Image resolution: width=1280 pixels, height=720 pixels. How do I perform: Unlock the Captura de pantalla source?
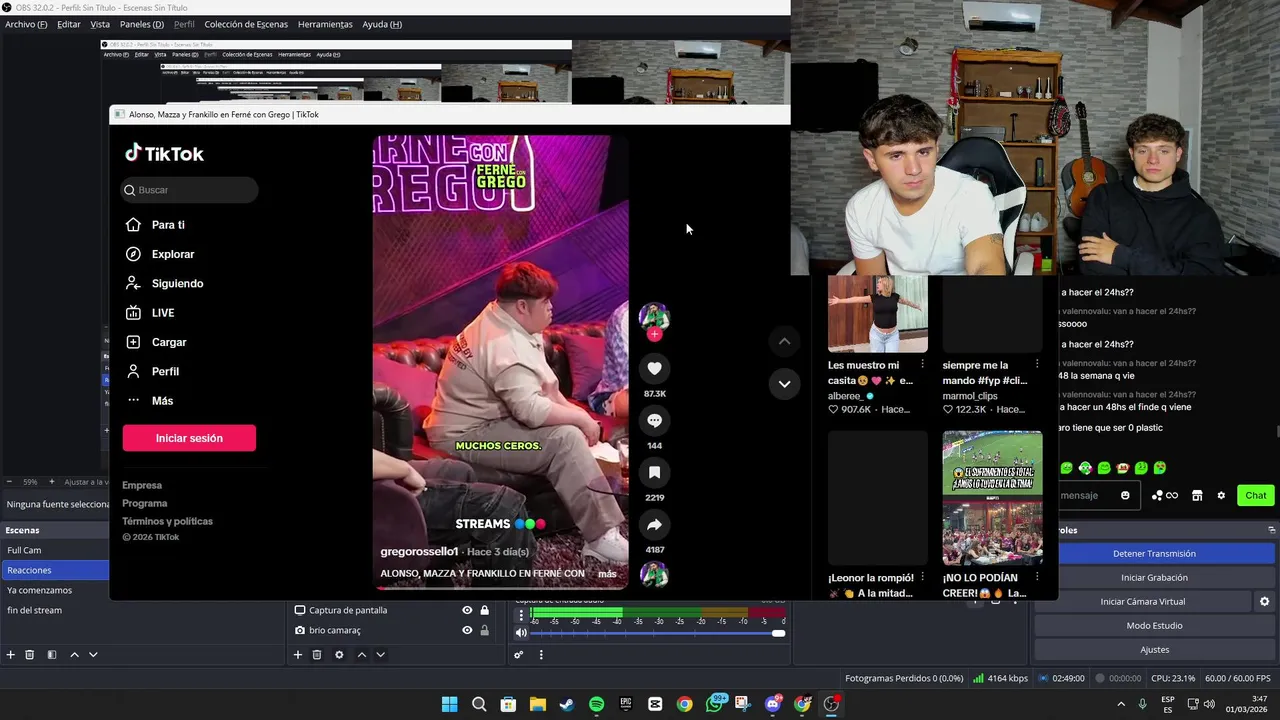[x=484, y=610]
